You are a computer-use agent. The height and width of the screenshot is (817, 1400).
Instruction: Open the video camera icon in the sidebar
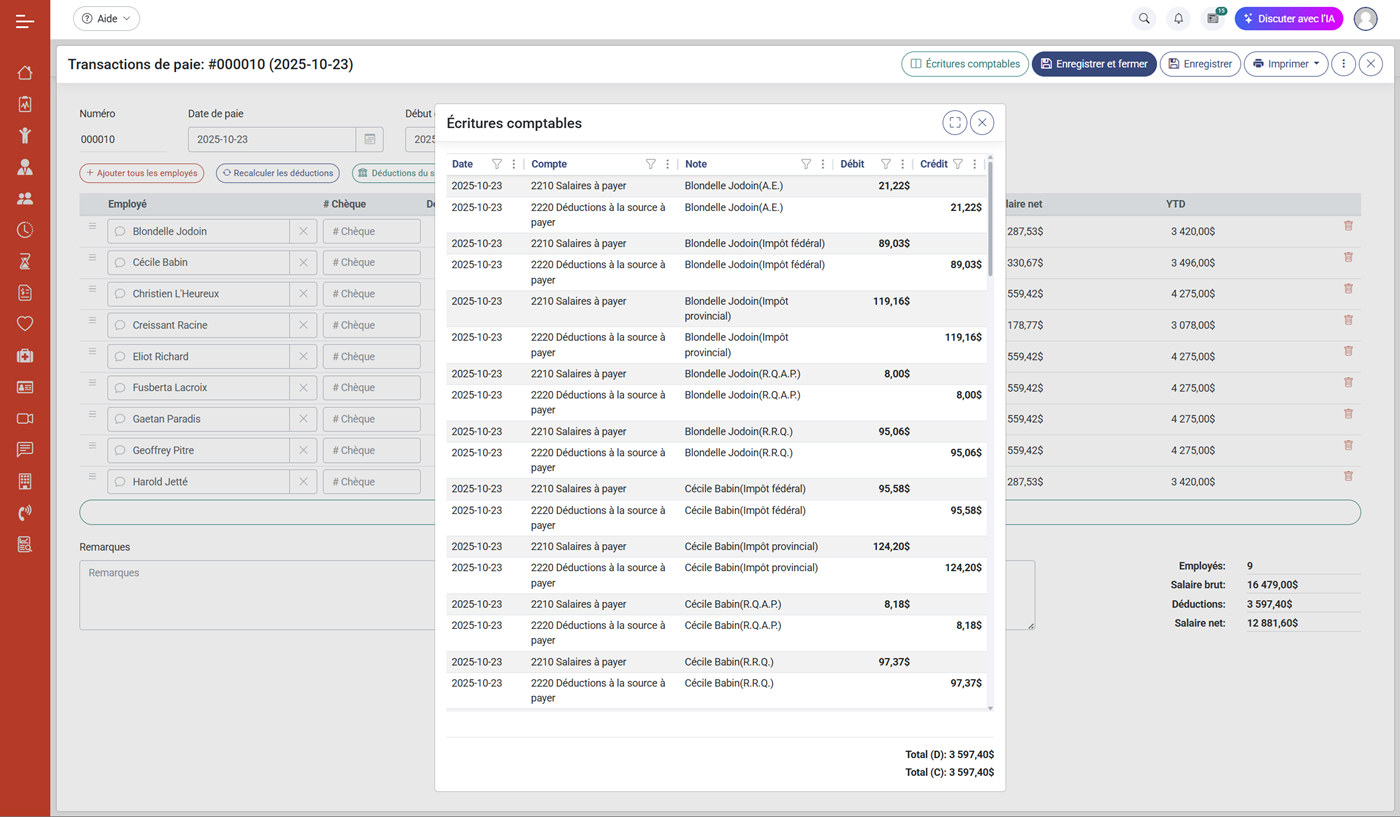pos(25,418)
